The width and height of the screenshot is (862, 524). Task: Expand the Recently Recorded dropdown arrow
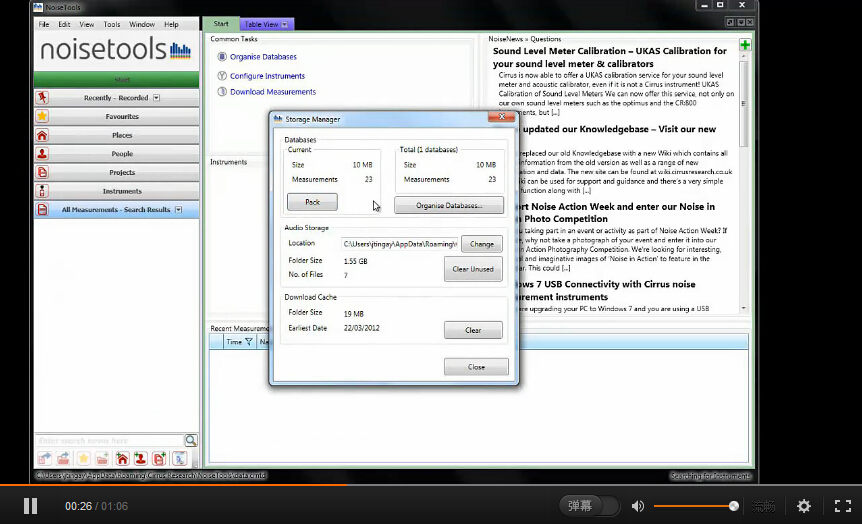click(x=157, y=98)
